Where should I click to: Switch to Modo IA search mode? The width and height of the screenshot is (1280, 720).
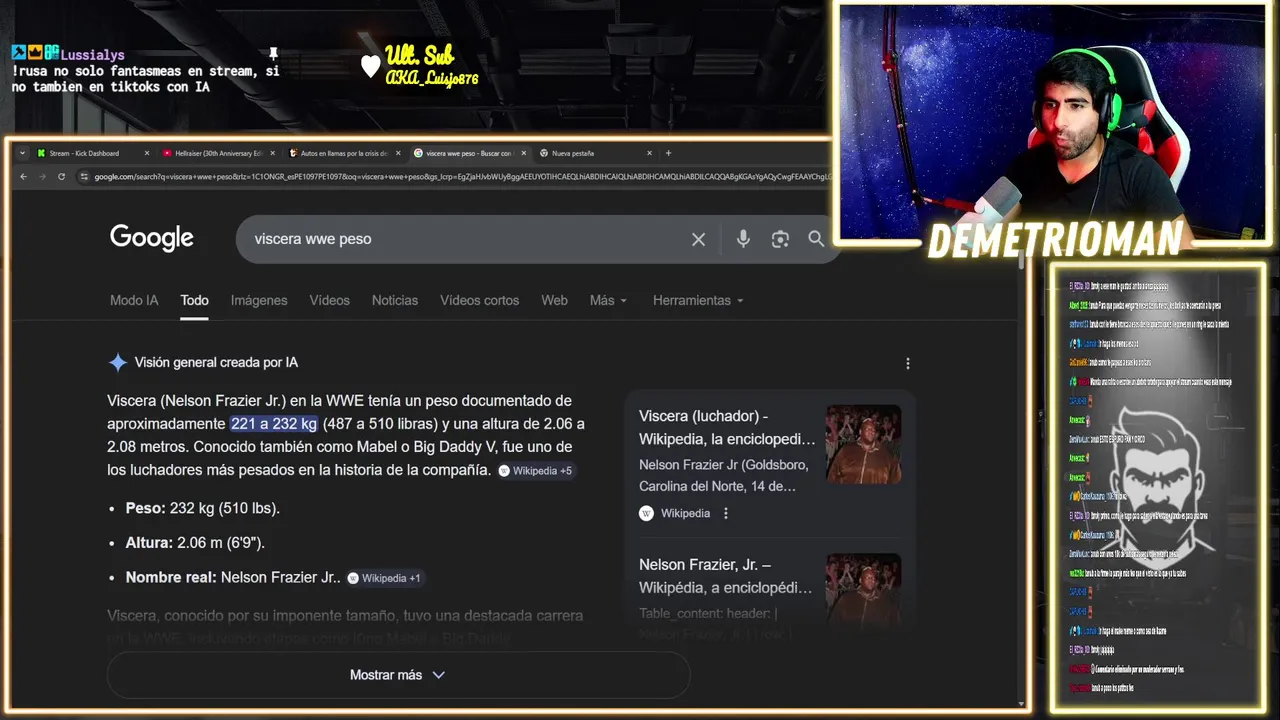[134, 300]
